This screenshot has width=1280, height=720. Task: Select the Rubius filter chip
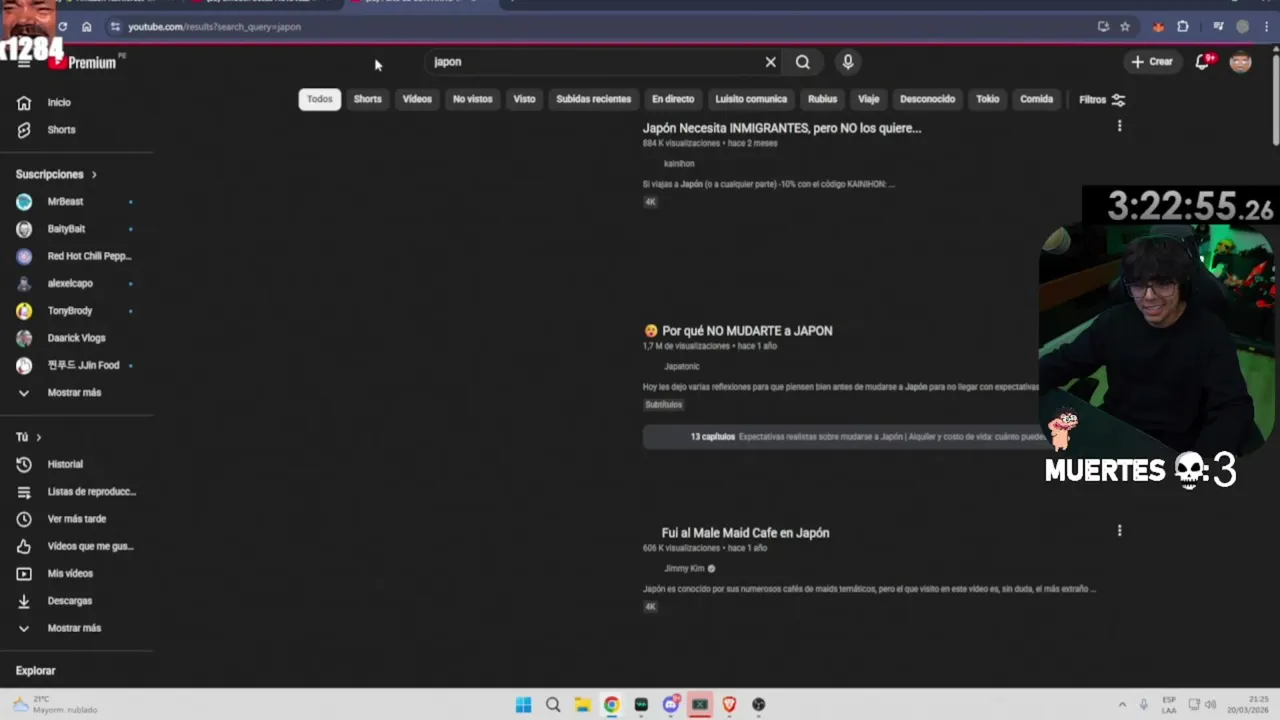coord(822,99)
